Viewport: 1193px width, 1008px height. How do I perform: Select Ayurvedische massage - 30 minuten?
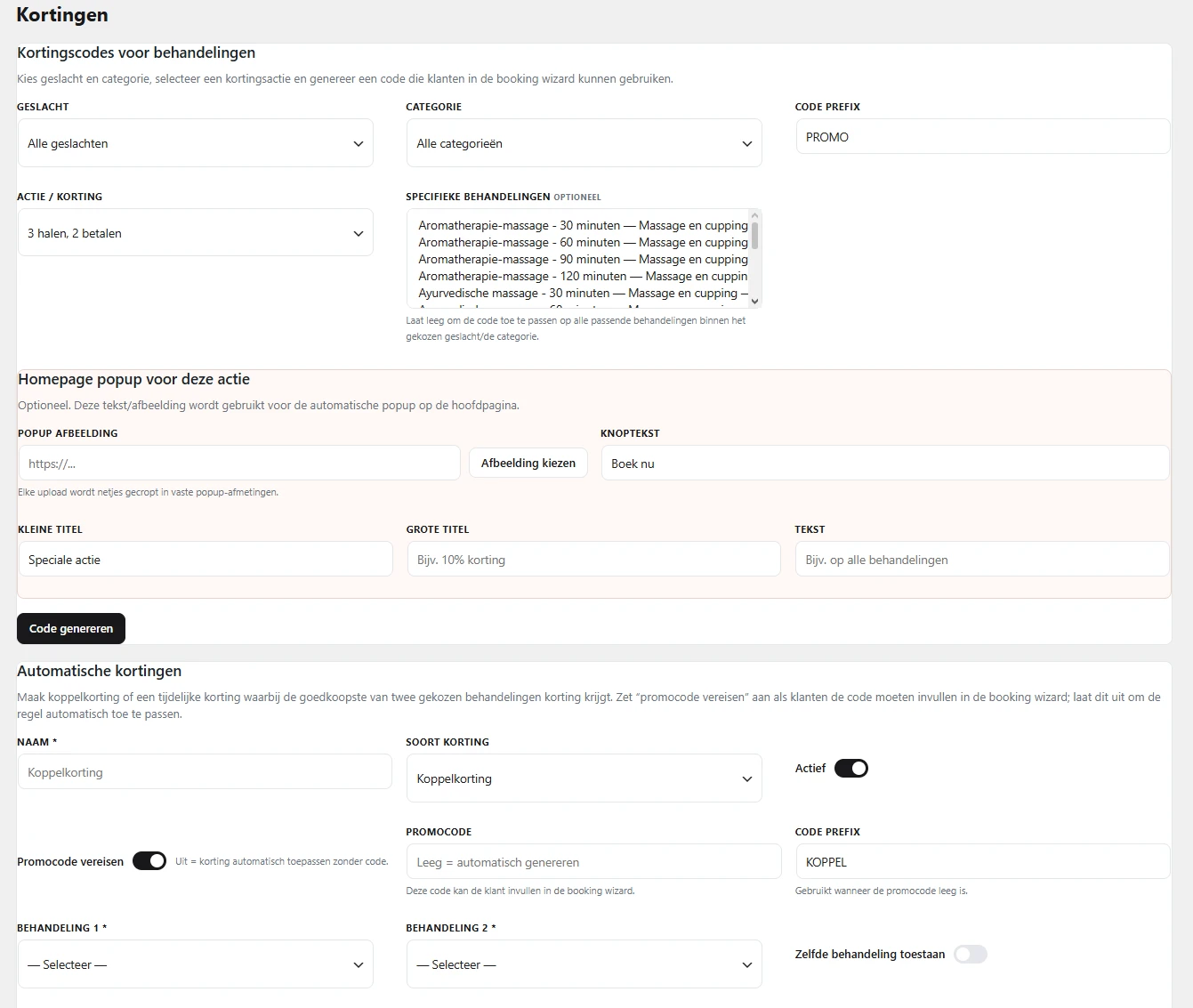click(x=583, y=294)
